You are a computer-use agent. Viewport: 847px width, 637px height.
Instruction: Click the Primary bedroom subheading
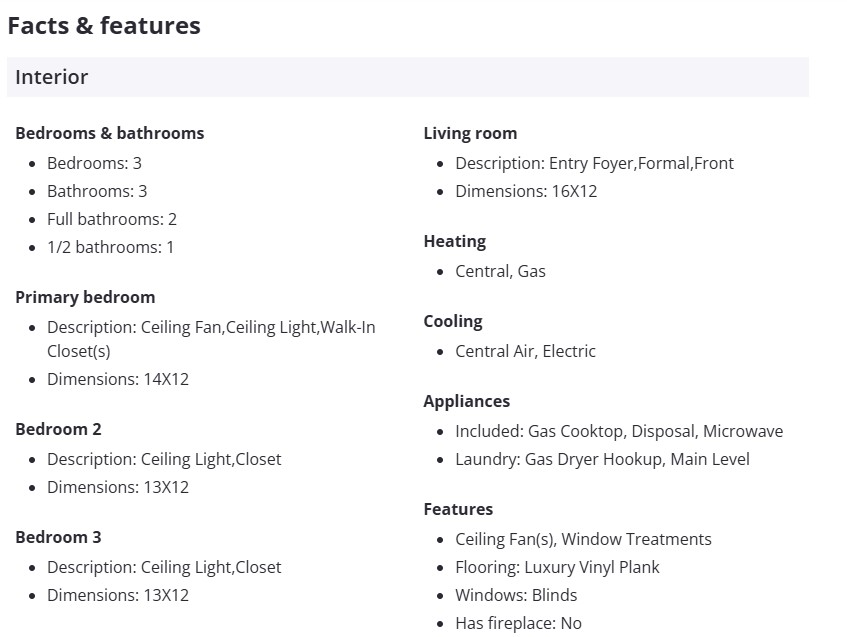click(x=85, y=297)
